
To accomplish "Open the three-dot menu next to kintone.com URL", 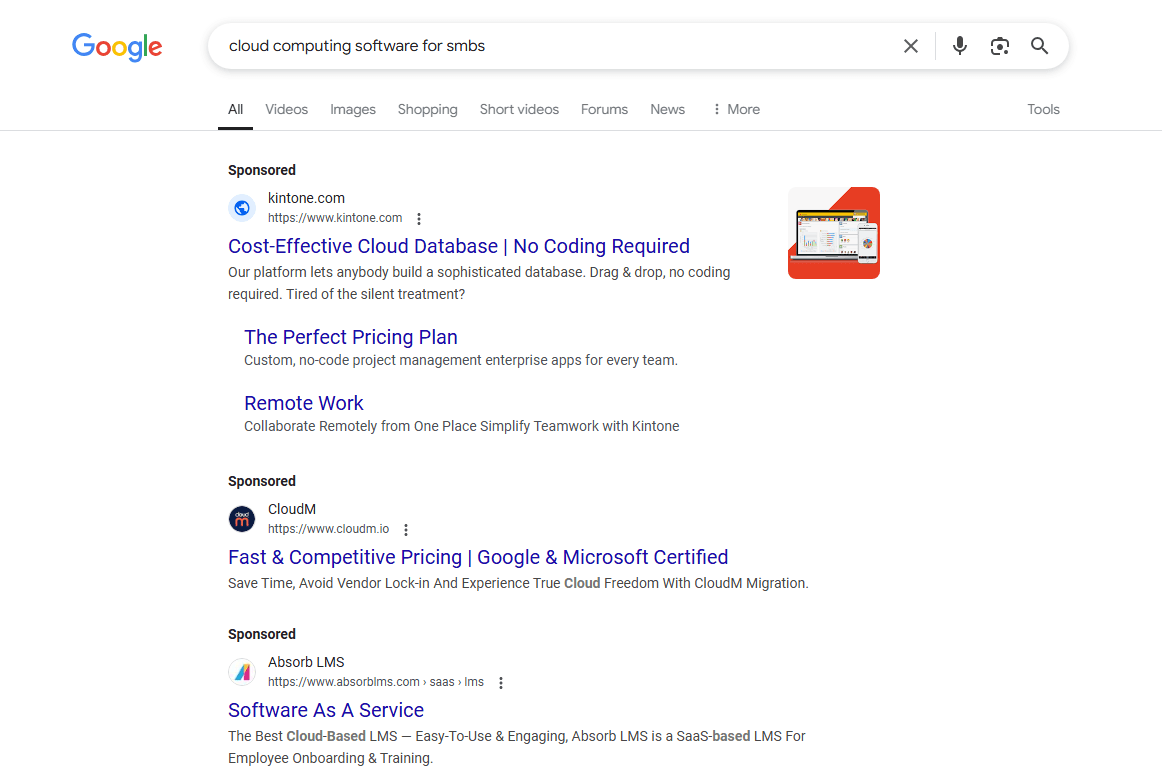I will point(419,219).
